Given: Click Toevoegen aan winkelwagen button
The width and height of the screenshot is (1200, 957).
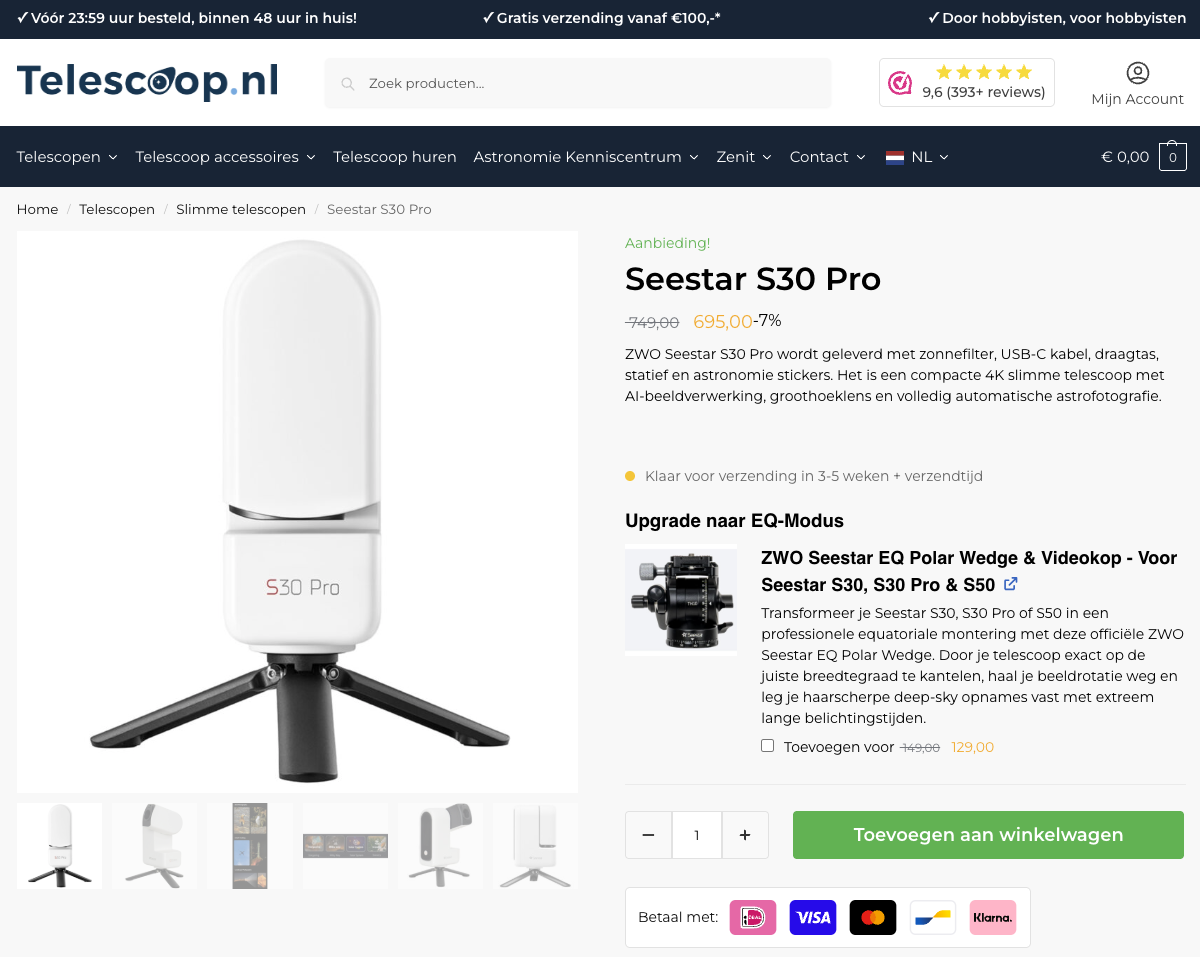Looking at the screenshot, I should coord(988,835).
